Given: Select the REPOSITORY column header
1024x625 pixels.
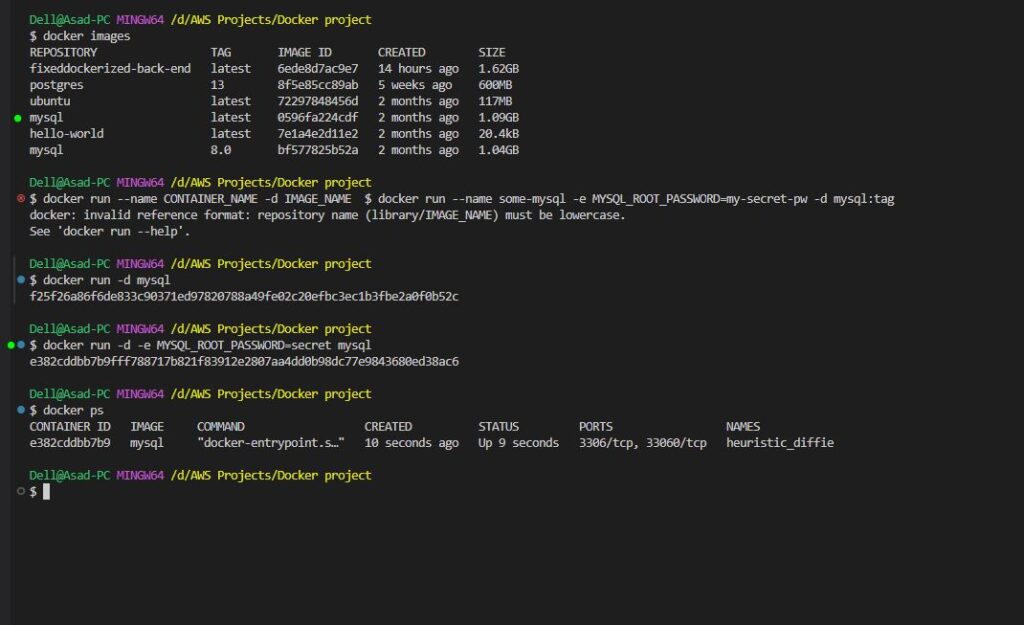Looking at the screenshot, I should click(63, 52).
